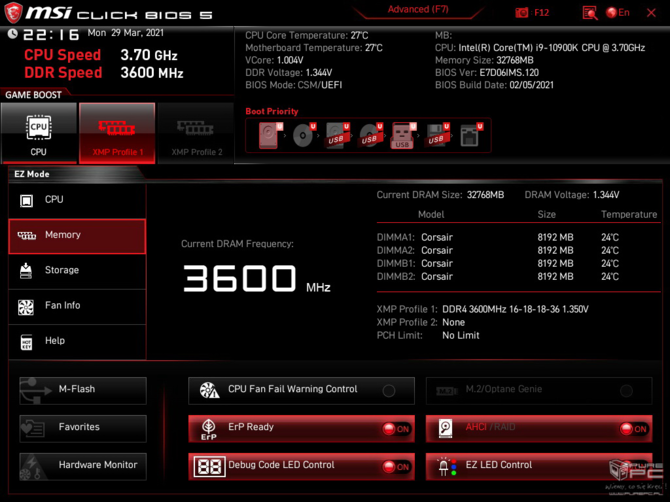Click the DIMMB2 Corsair row
This screenshot has width=670, height=502.
(498, 277)
